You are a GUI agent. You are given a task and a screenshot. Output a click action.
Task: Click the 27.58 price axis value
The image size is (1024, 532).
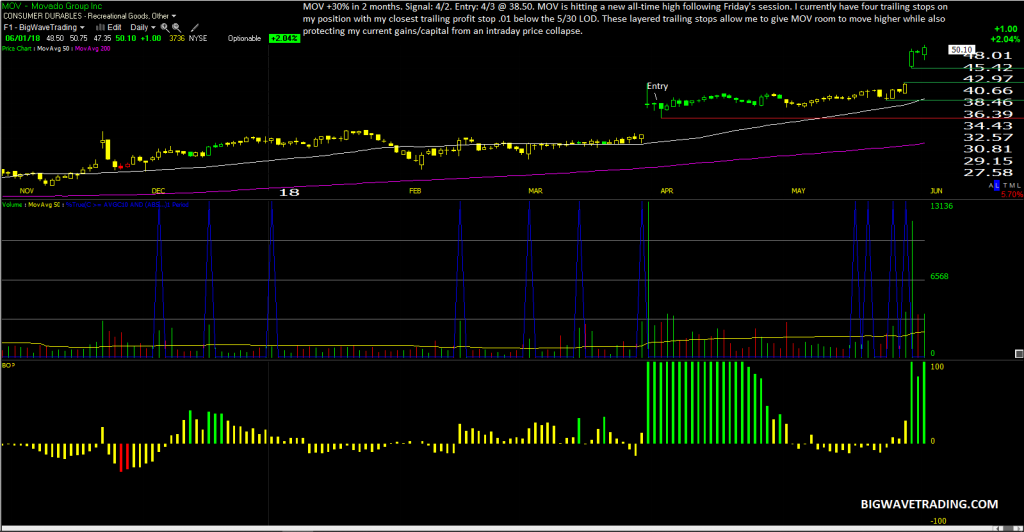[x=987, y=172]
